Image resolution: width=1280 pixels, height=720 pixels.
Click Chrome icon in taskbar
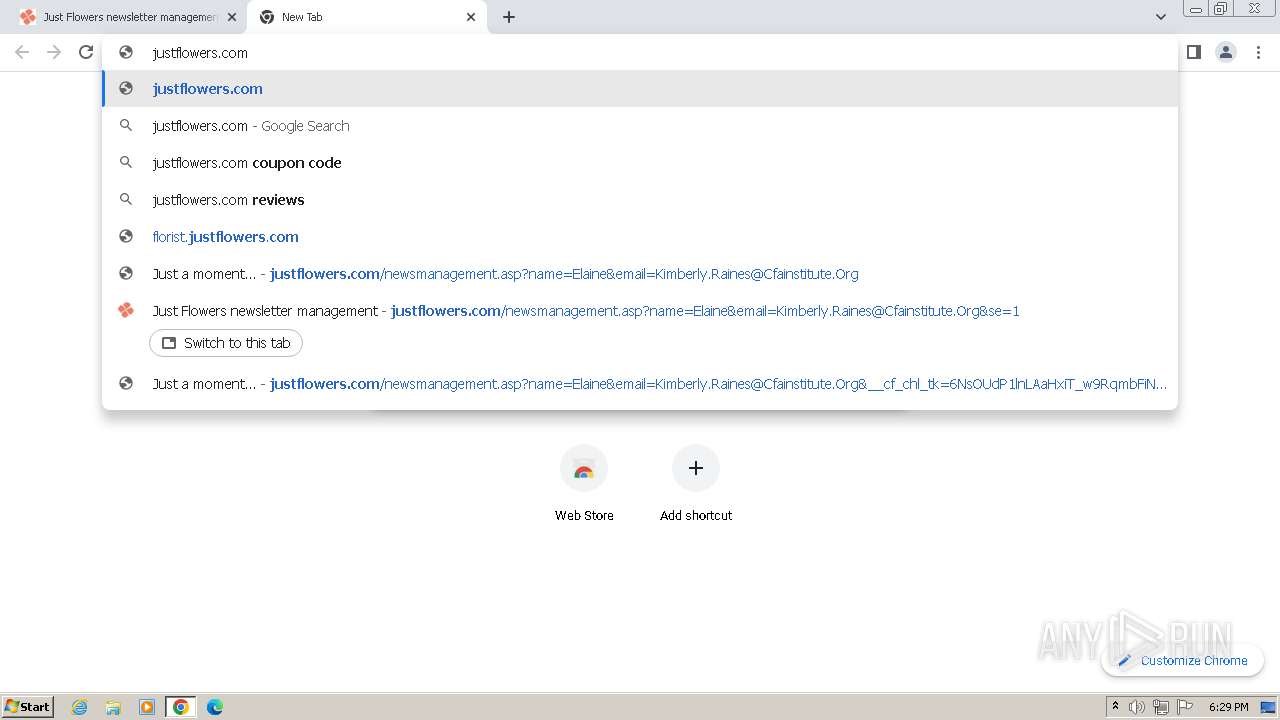pos(181,707)
